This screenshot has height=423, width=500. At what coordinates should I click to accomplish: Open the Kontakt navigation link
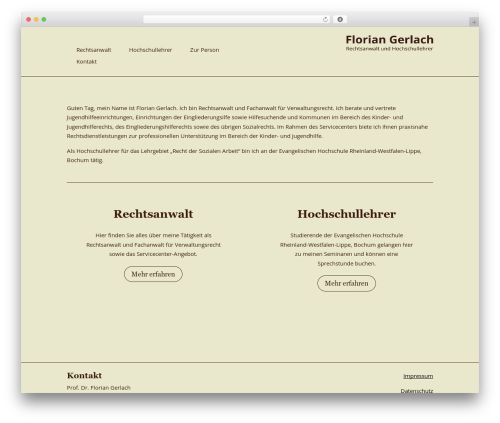(86, 62)
